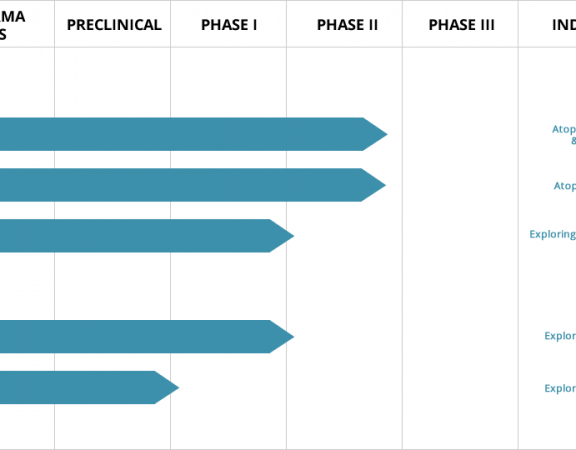Screen dimensions: 576x450
Task: Click the cut-off header ending in MA
Action: (x=12, y=25)
